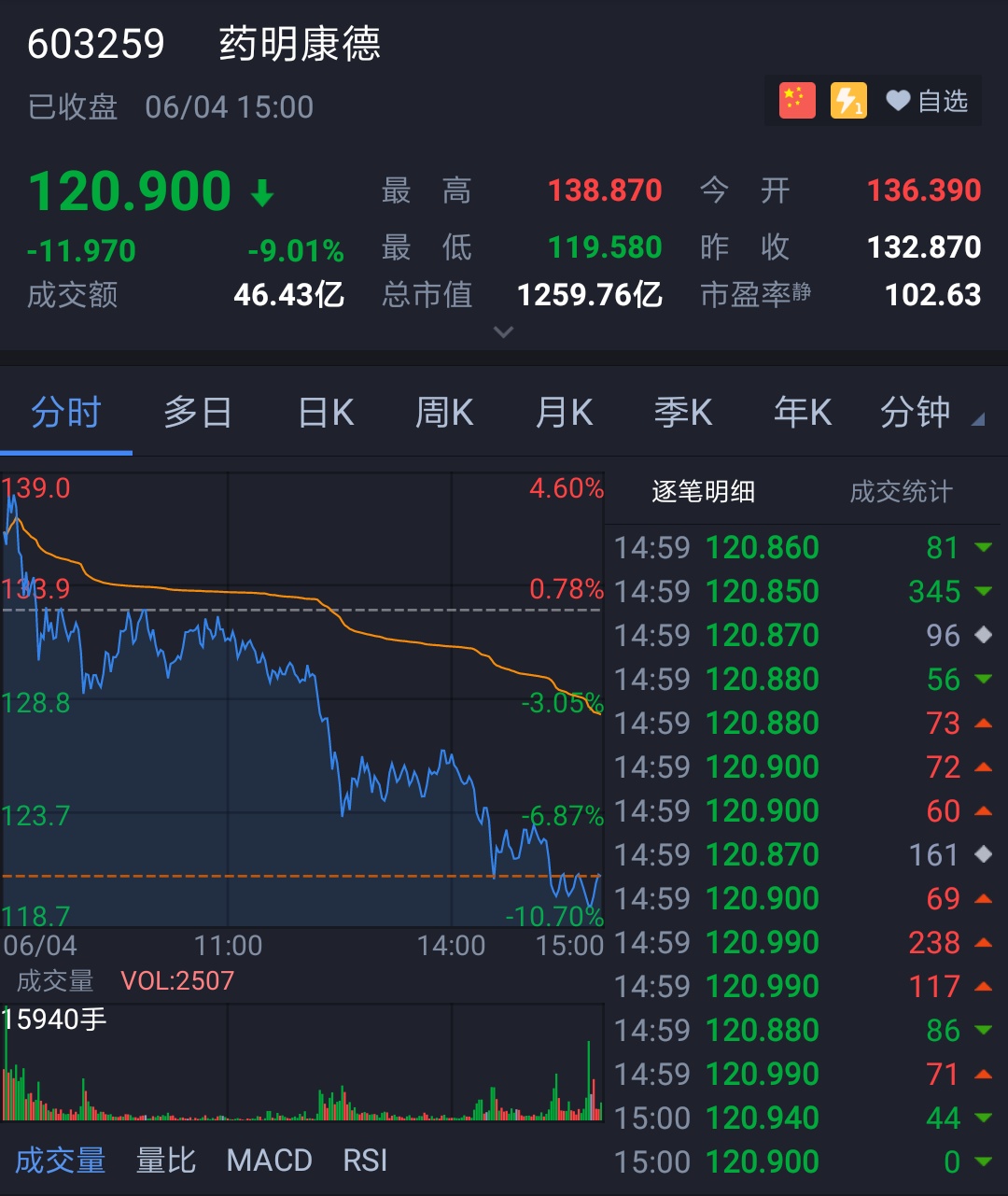Tap the trade row with volume 96
The height and width of the screenshot is (1196, 1008).
pos(806,635)
